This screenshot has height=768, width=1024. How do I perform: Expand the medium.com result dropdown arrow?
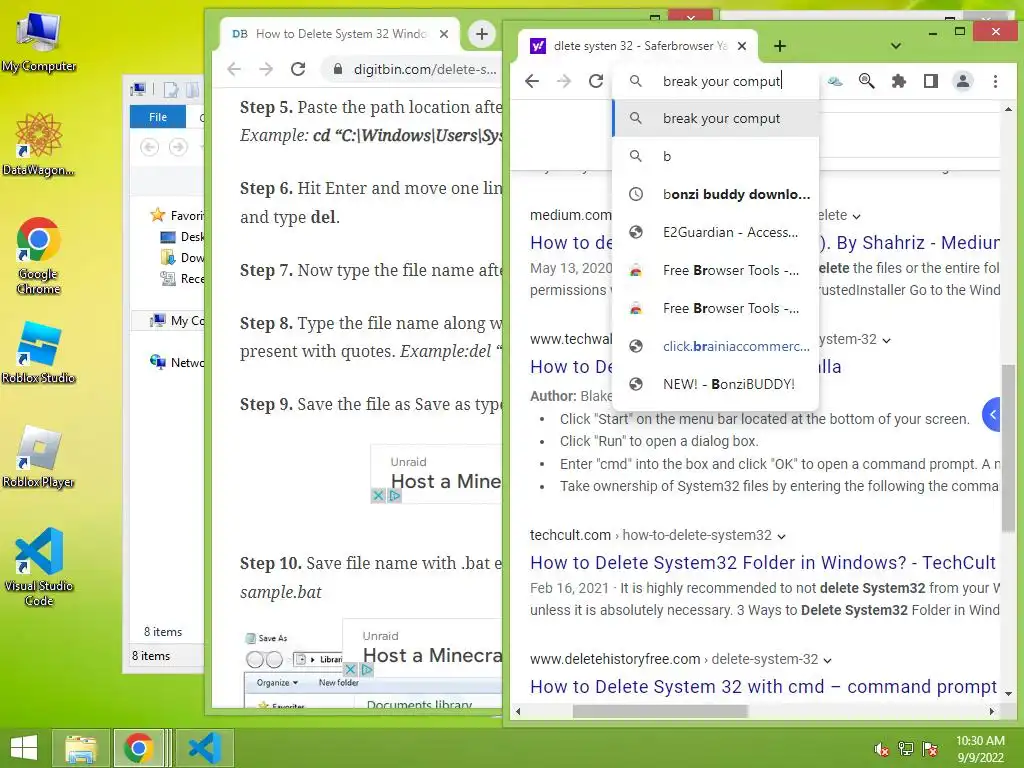coord(857,216)
